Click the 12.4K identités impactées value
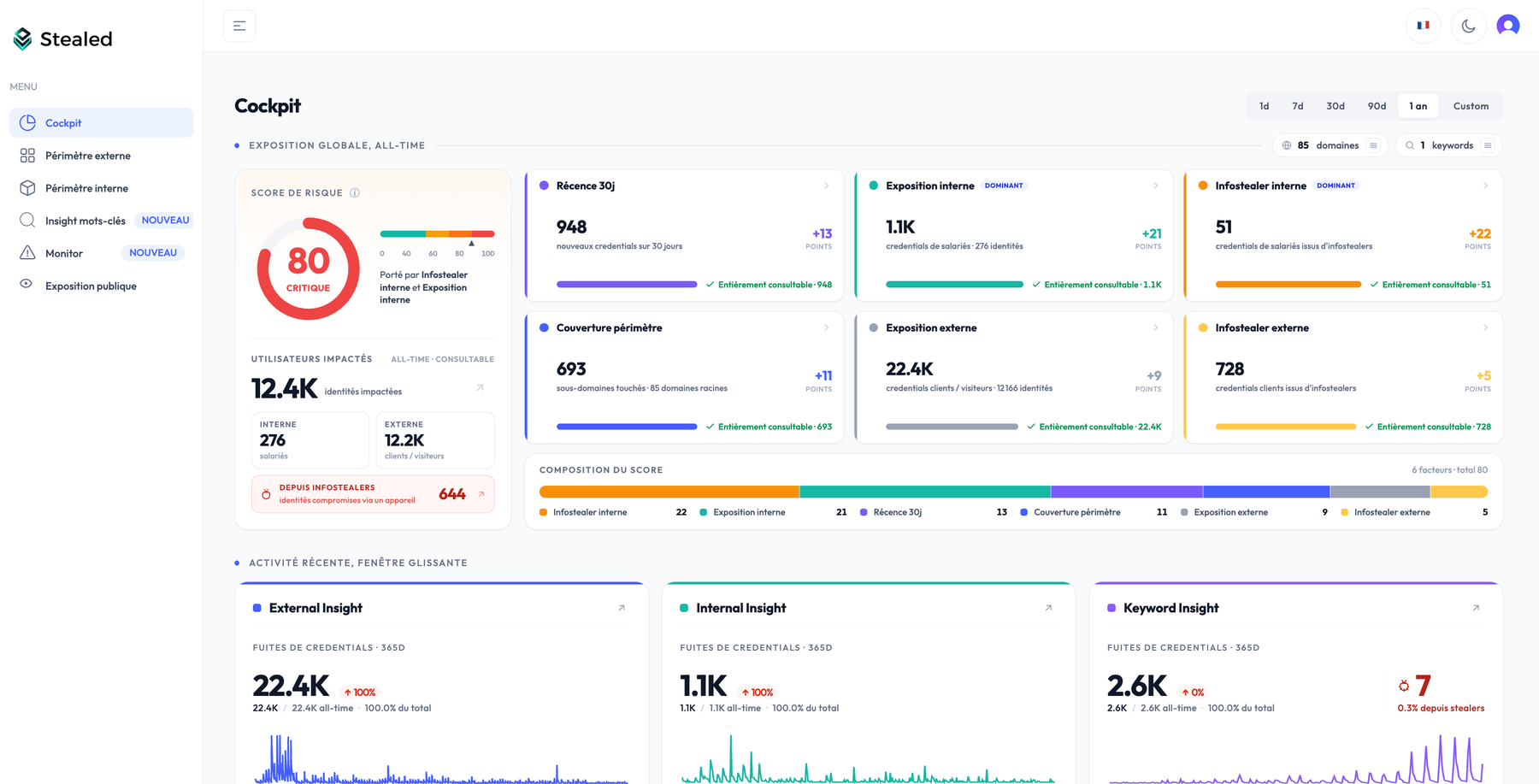Viewport: 1539px width, 784px height. (284, 388)
